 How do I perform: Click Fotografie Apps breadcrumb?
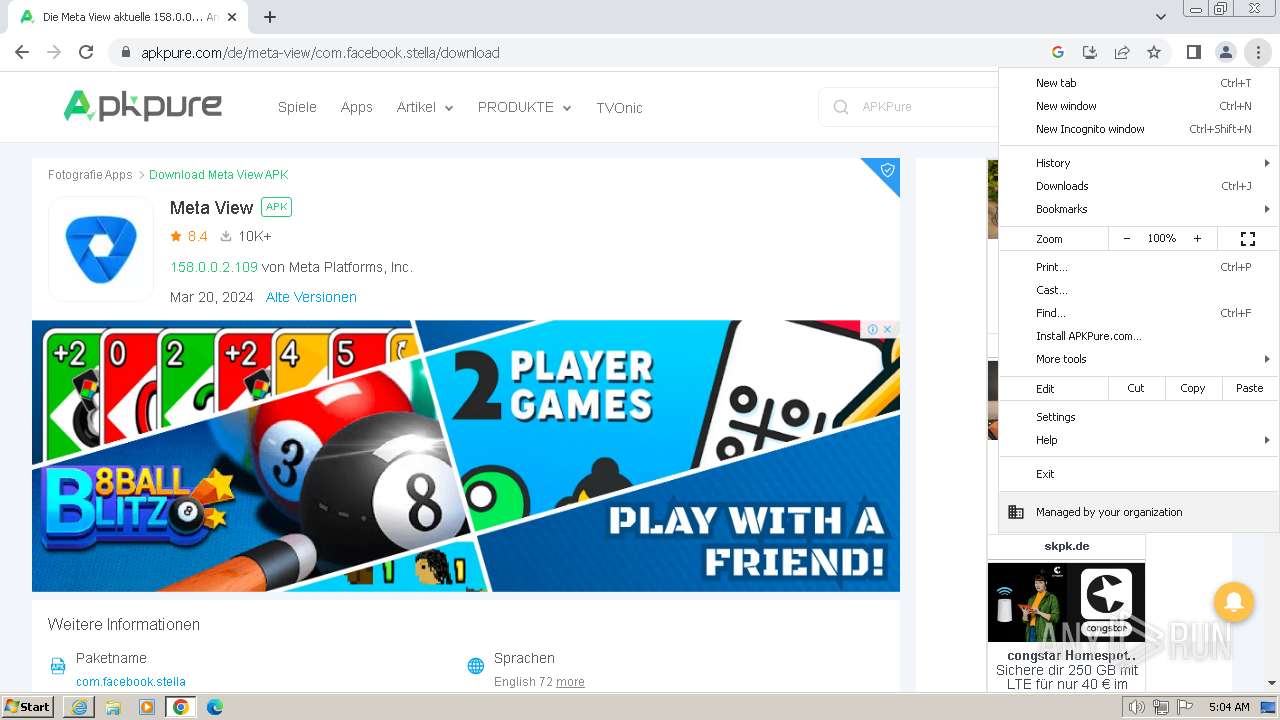[x=90, y=175]
